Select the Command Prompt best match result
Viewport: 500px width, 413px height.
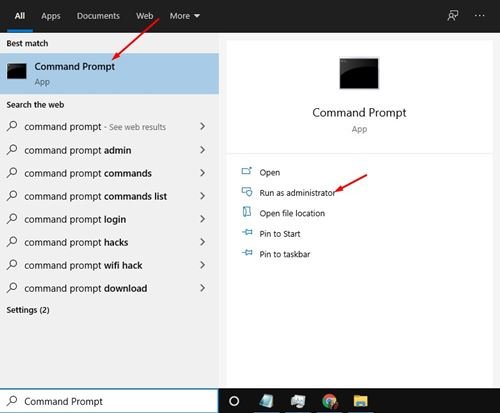point(109,73)
